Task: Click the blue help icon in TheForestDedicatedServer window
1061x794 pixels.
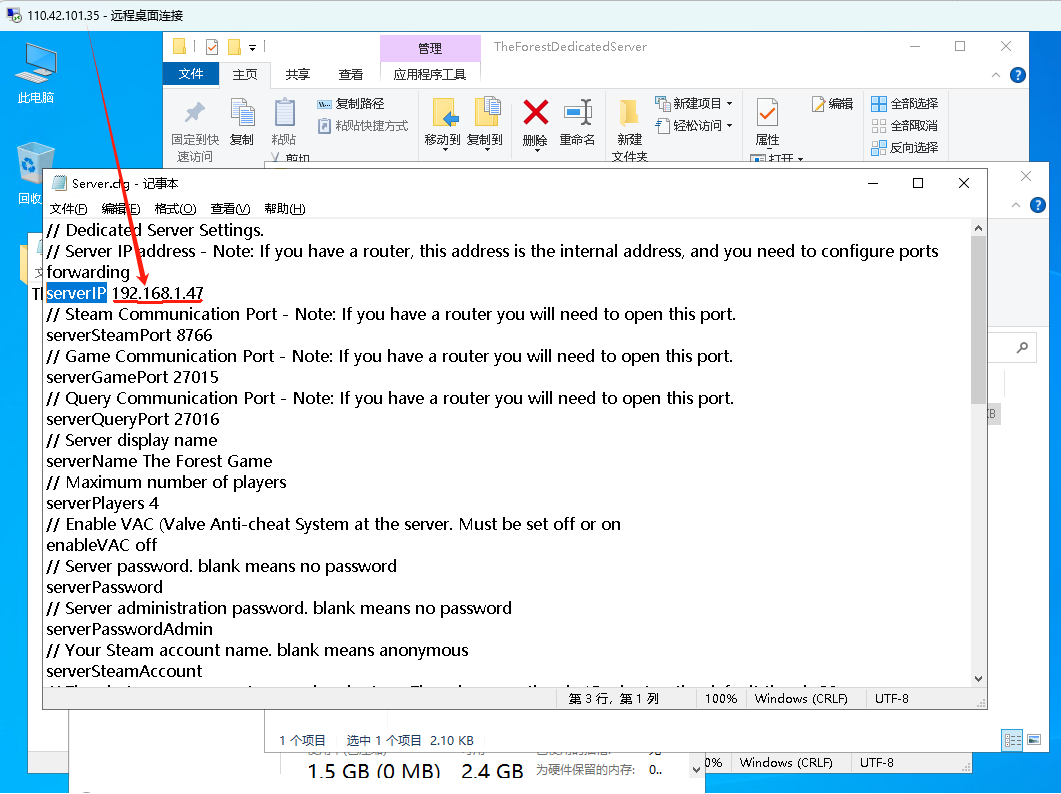Action: [1018, 75]
